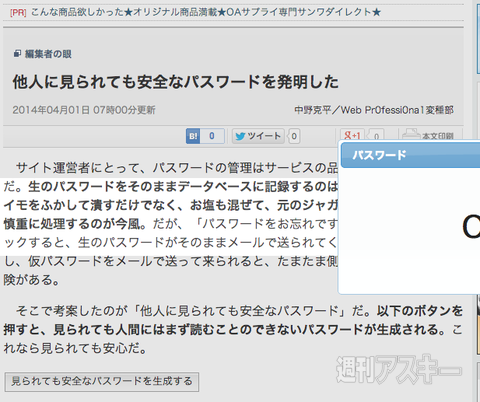The width and height of the screenshot is (480, 402).
Task: Generate password with 見られても安全なパスワードを生成する button
Action: [x=102, y=381]
